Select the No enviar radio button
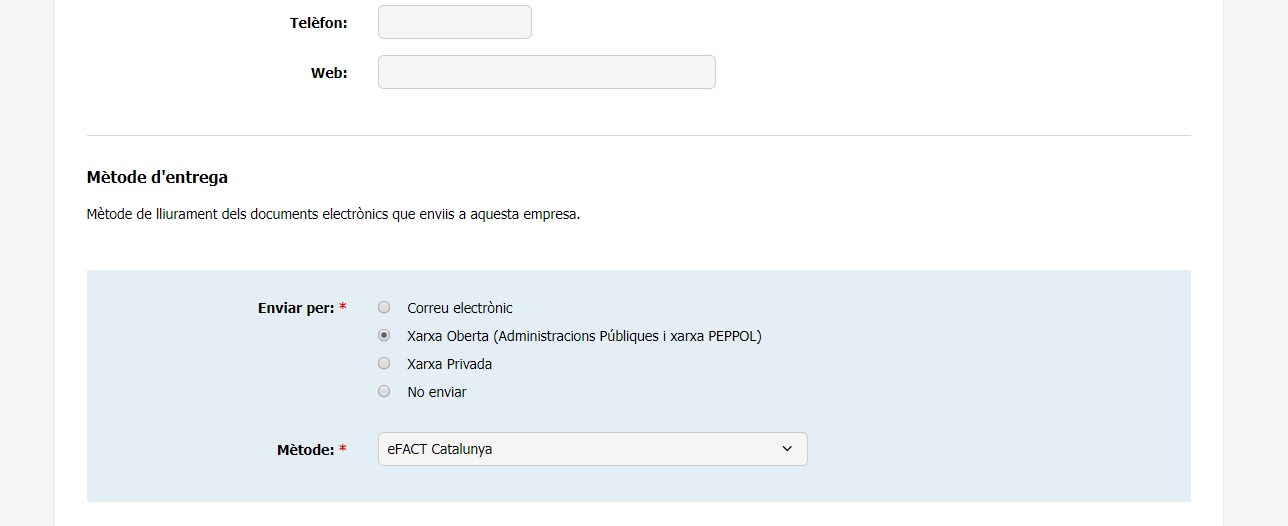The height and width of the screenshot is (526, 1288). 384,391
